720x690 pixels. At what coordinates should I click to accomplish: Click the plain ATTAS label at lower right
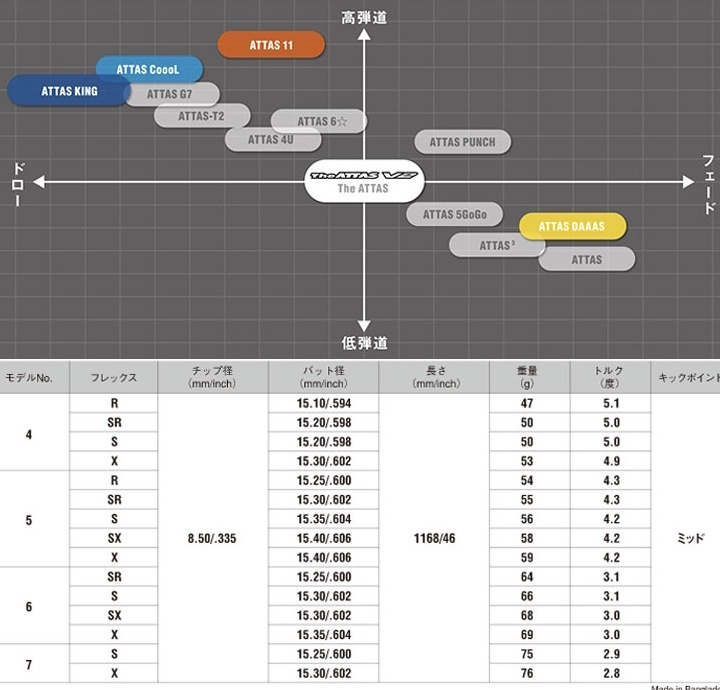point(587,259)
